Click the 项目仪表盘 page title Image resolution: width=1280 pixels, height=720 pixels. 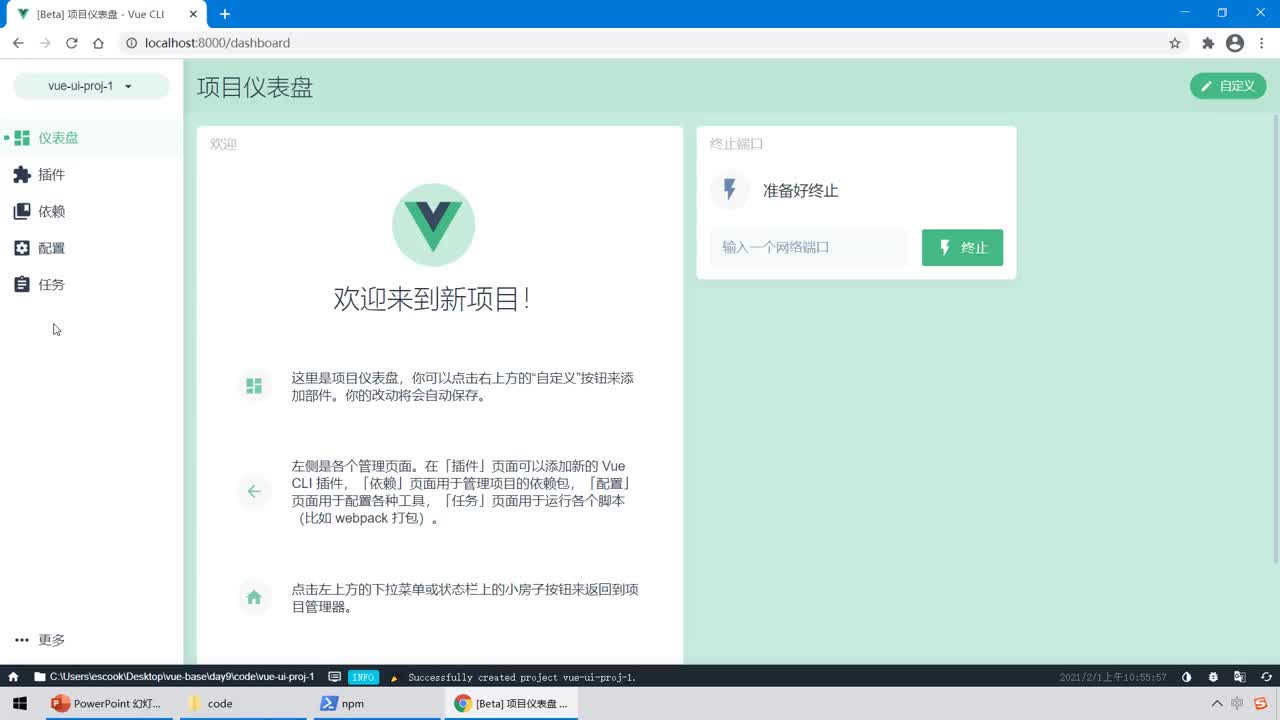[x=255, y=87]
